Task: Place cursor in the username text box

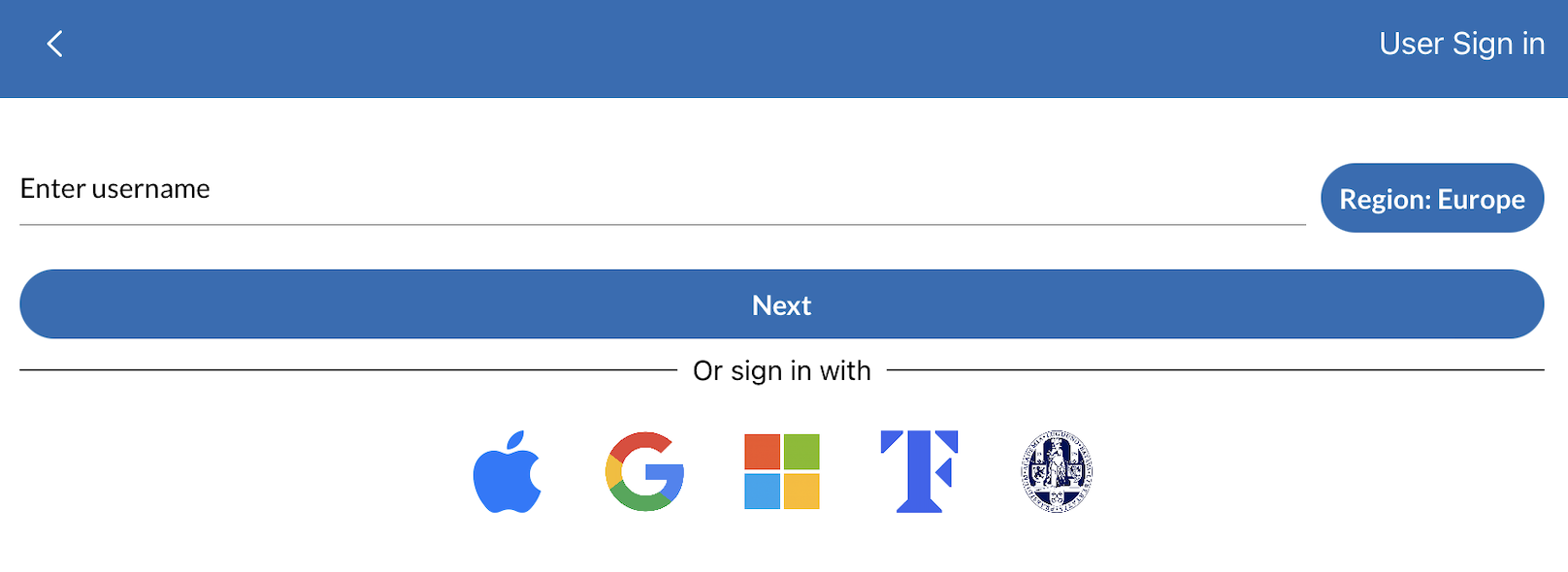Action: pyautogui.click(x=663, y=189)
